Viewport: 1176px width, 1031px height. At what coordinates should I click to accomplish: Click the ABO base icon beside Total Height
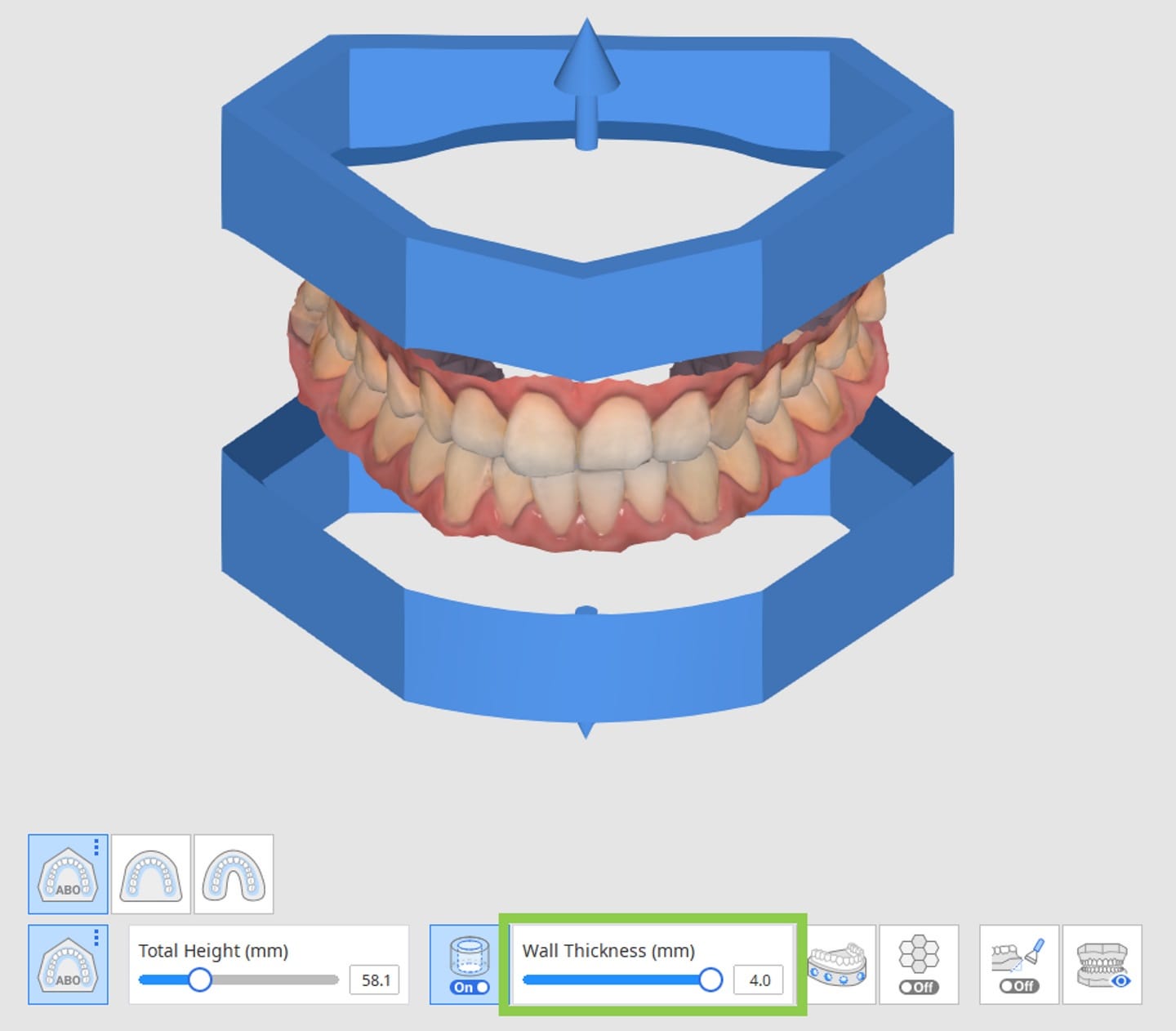[x=67, y=965]
